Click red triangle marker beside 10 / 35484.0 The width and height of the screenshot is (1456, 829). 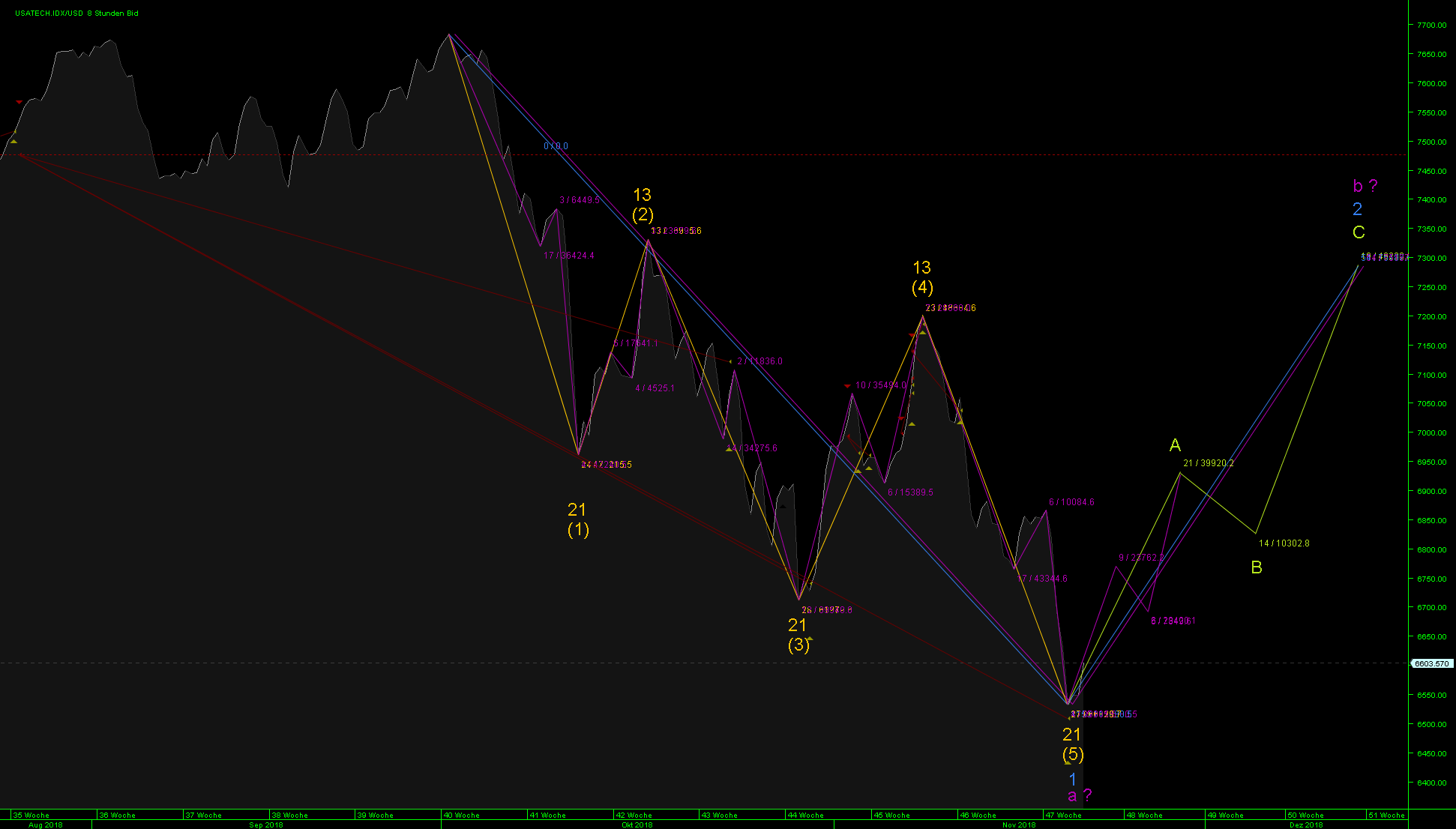pos(847,386)
